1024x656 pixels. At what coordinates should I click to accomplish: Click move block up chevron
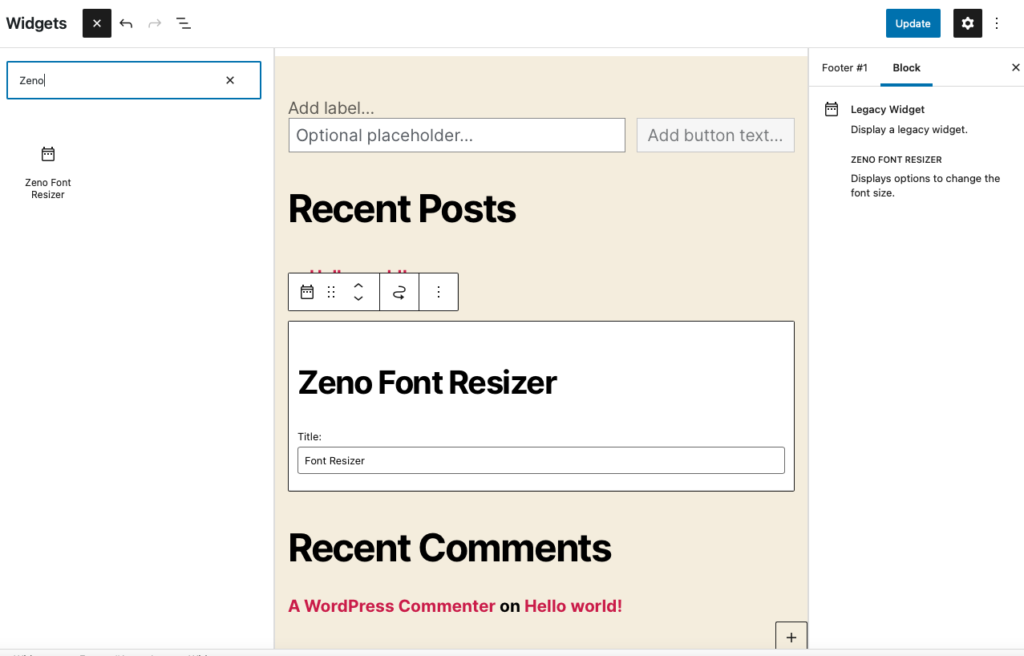(358, 286)
